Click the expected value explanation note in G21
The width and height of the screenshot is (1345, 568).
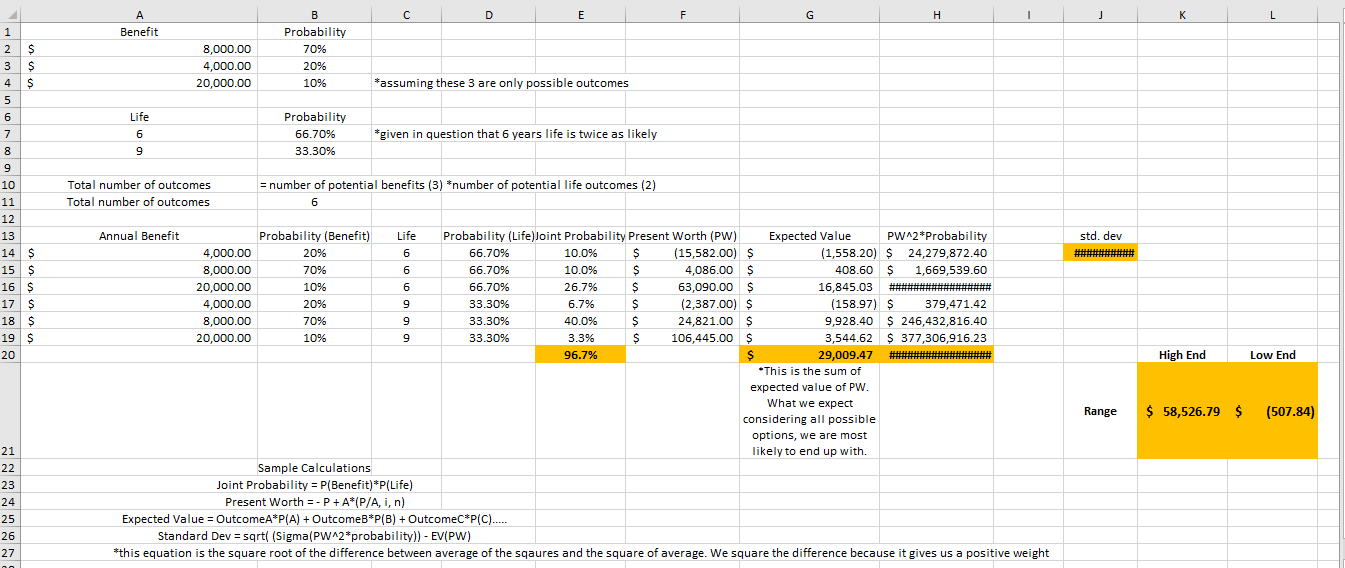pos(809,411)
